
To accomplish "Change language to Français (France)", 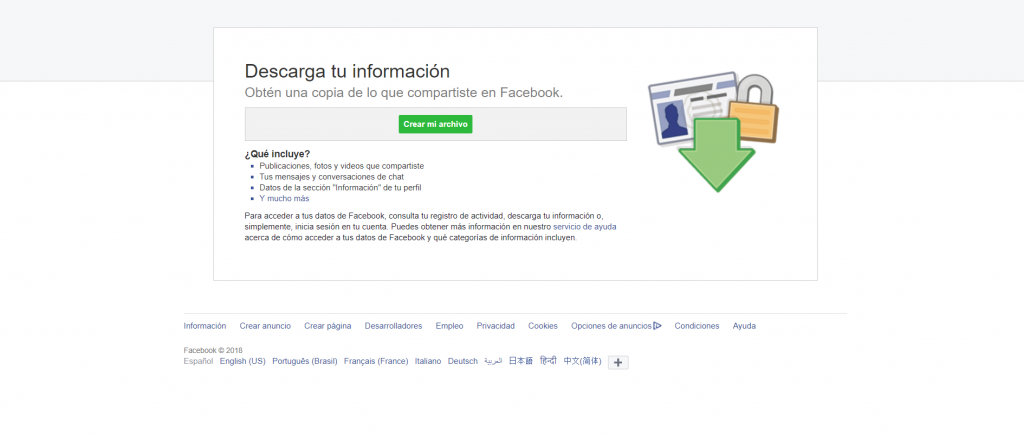I will click(x=376, y=361).
